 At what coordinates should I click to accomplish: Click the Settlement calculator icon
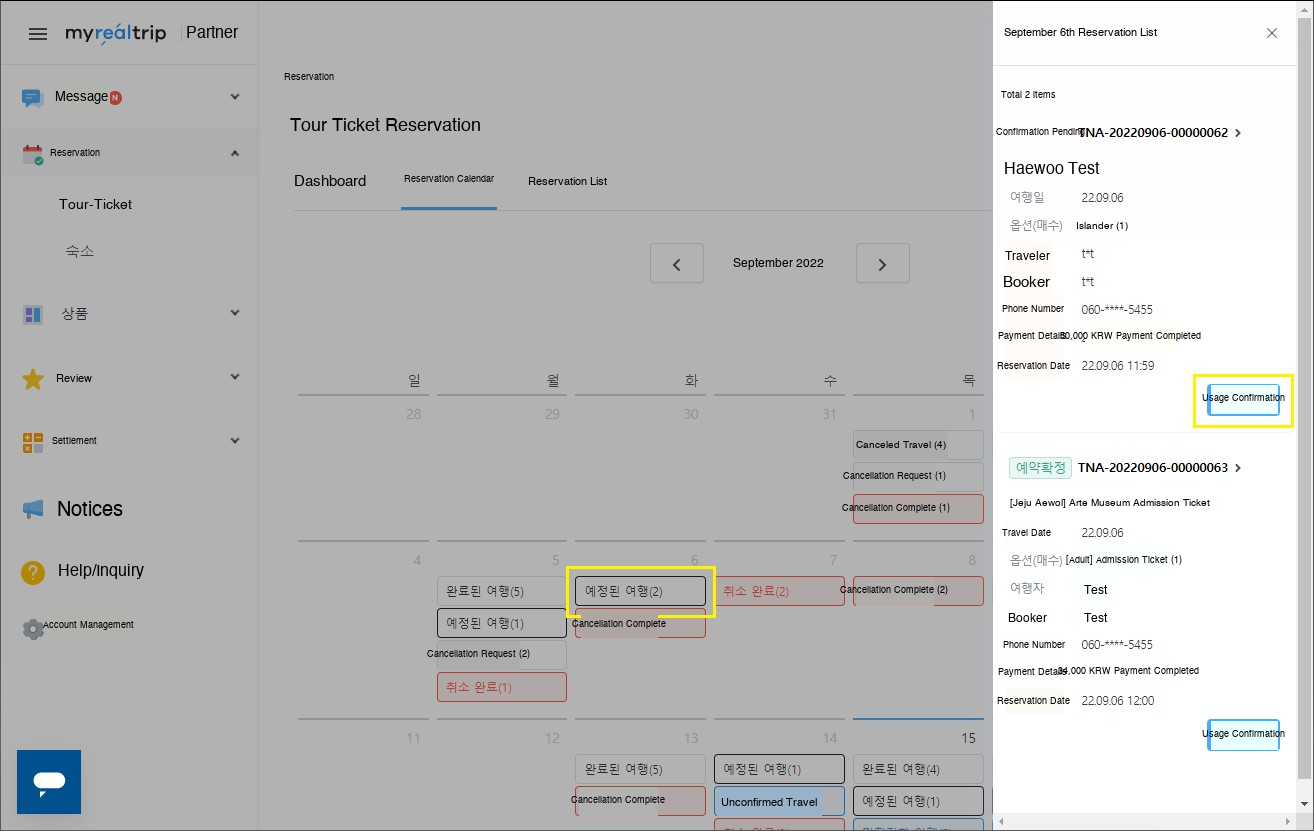(x=33, y=442)
